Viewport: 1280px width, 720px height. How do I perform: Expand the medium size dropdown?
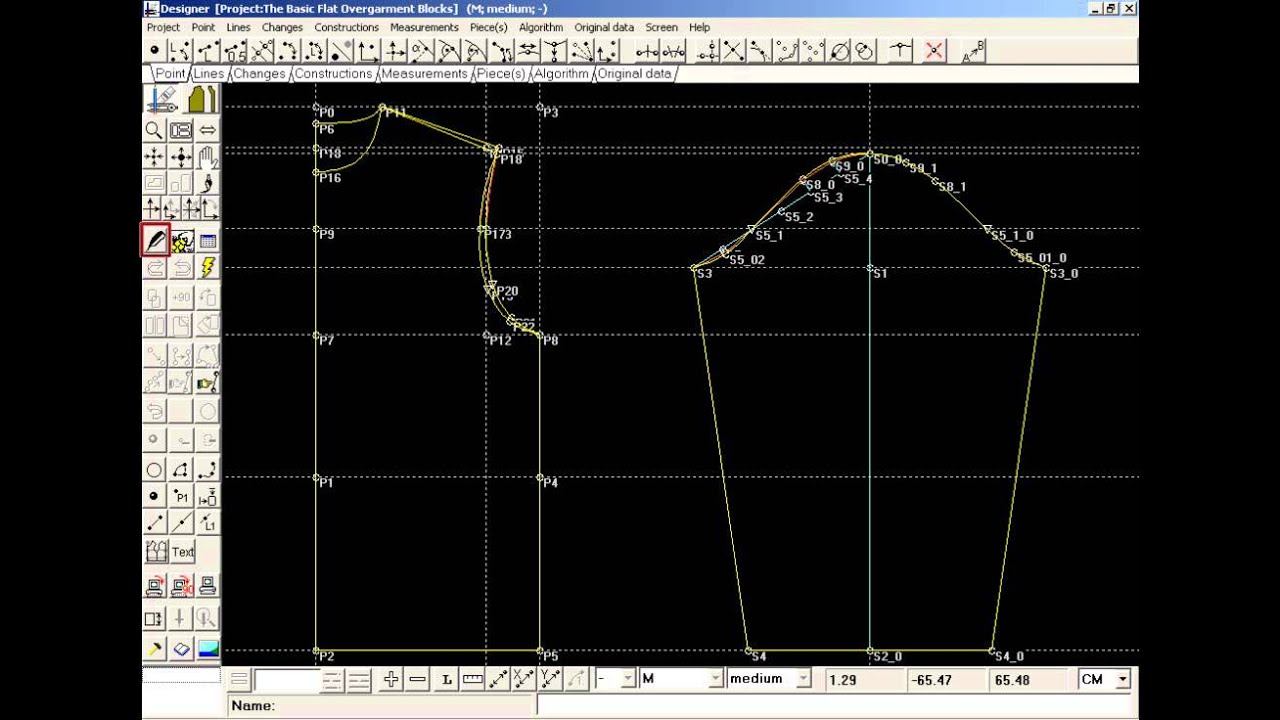pos(802,679)
